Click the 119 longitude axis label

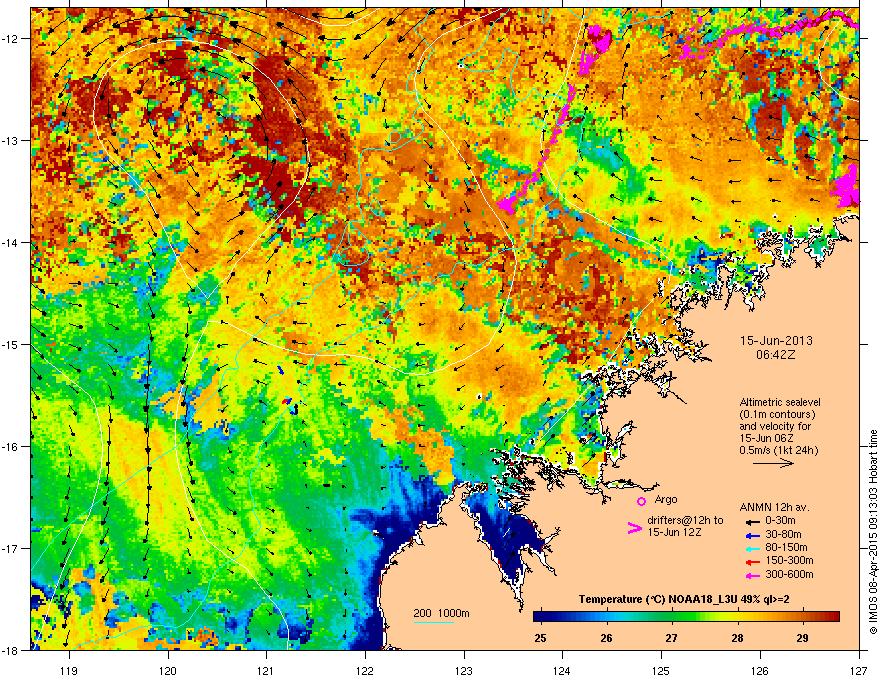69,670
